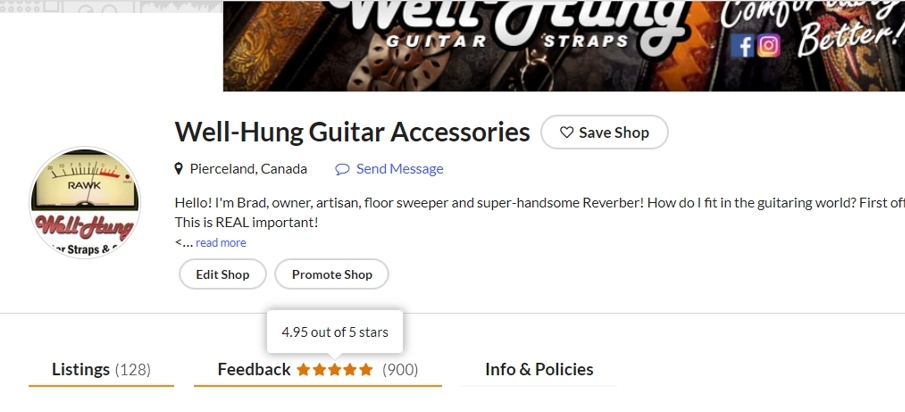
Task: Click the heart icon on Save Shop
Action: tap(566, 132)
